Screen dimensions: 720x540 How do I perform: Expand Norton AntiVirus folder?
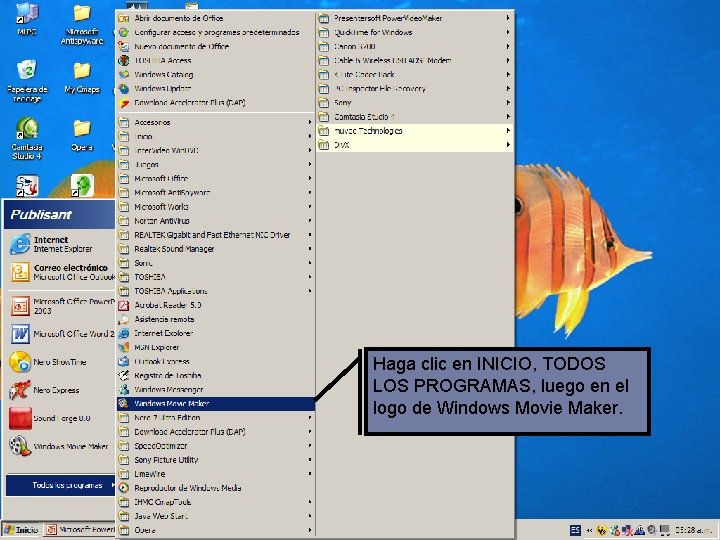click(216, 221)
